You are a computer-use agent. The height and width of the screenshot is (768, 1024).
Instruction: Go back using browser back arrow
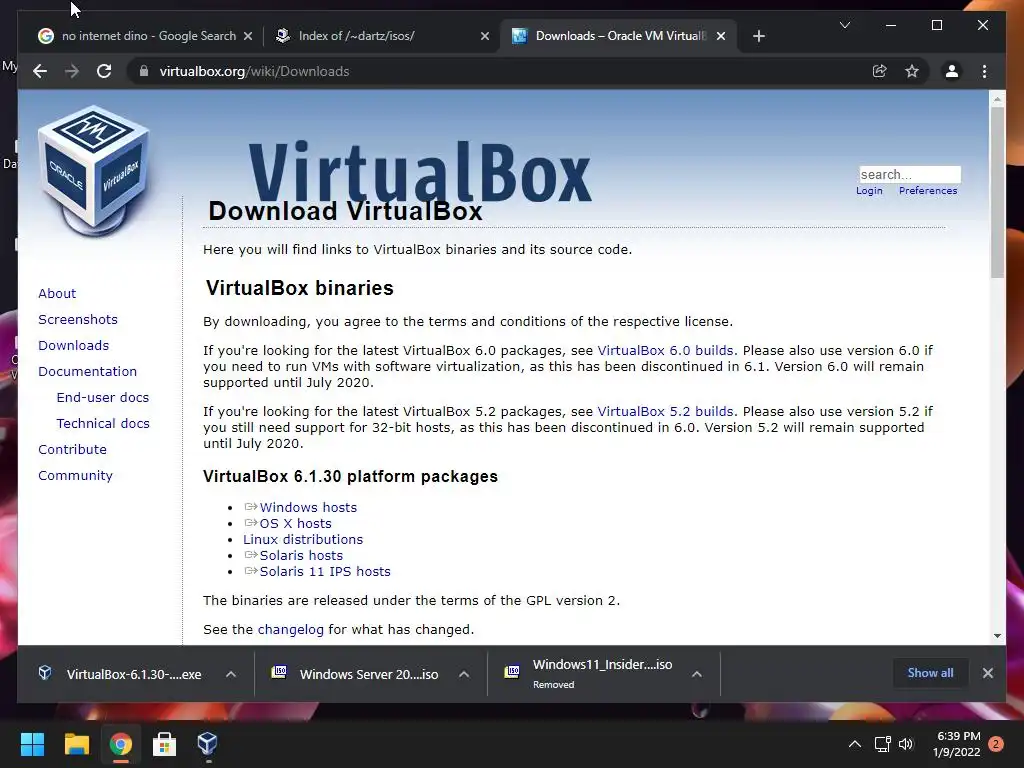coord(40,71)
